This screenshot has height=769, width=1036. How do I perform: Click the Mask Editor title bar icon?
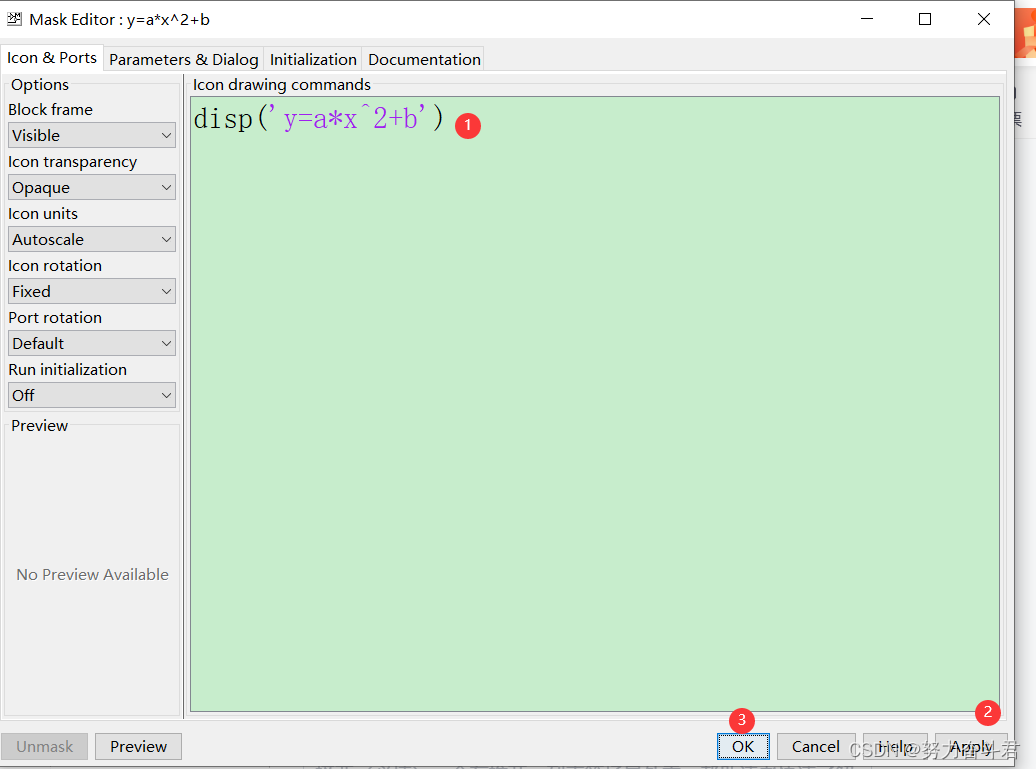point(13,18)
